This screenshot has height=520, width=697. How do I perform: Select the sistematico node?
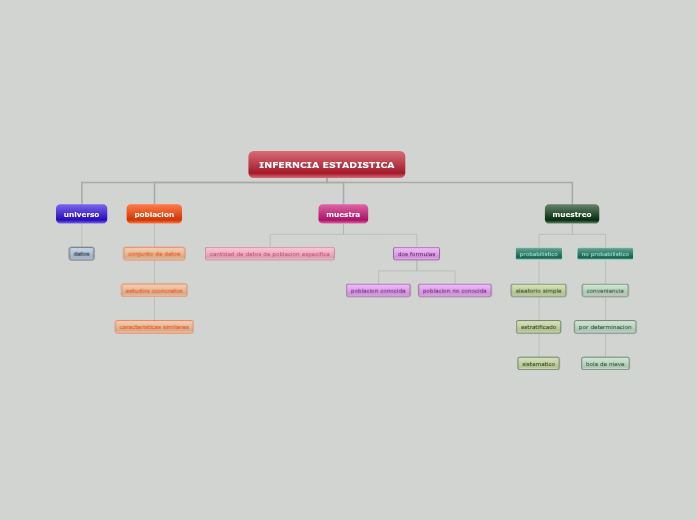[x=539, y=364]
